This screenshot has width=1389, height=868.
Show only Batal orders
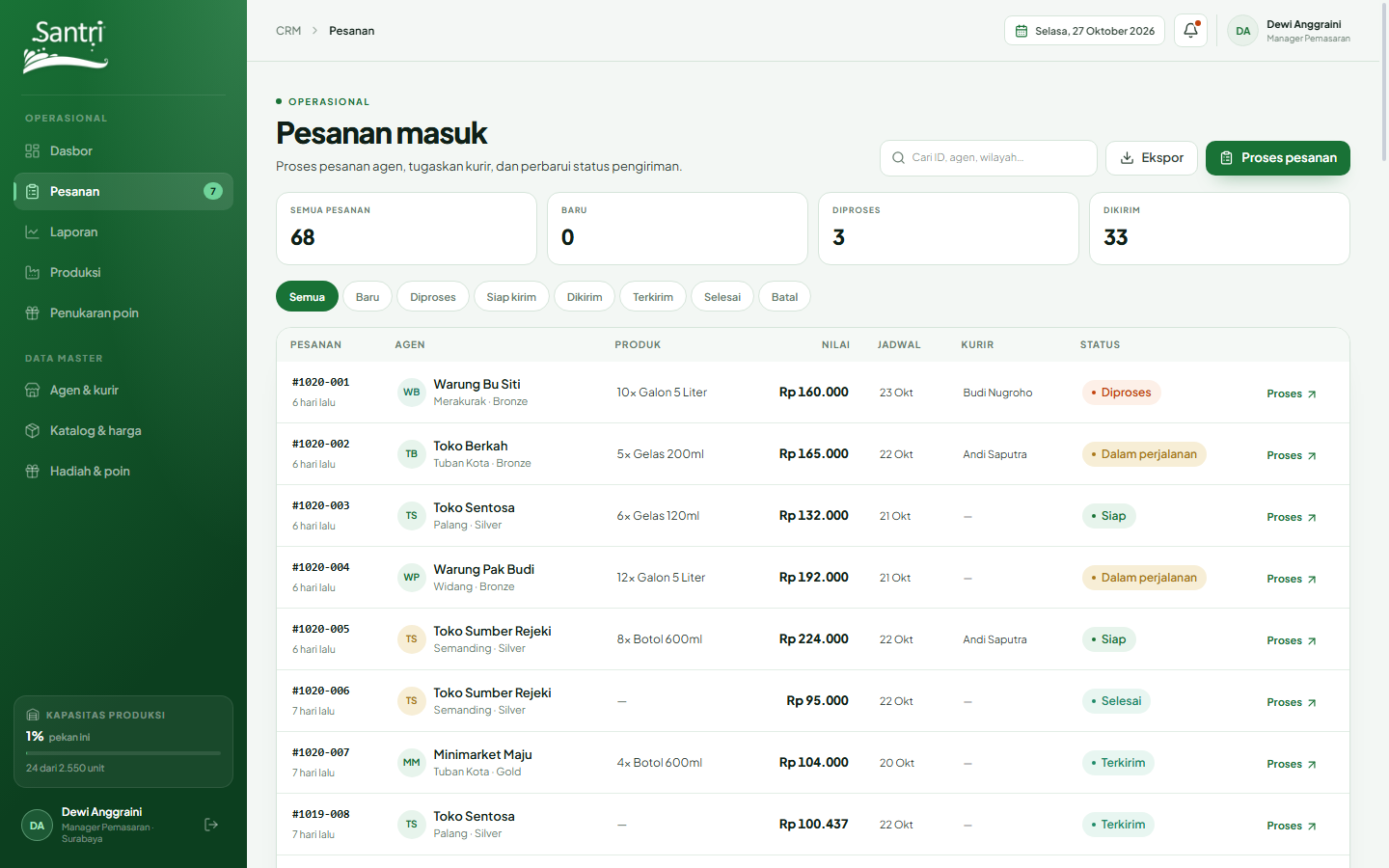784,297
